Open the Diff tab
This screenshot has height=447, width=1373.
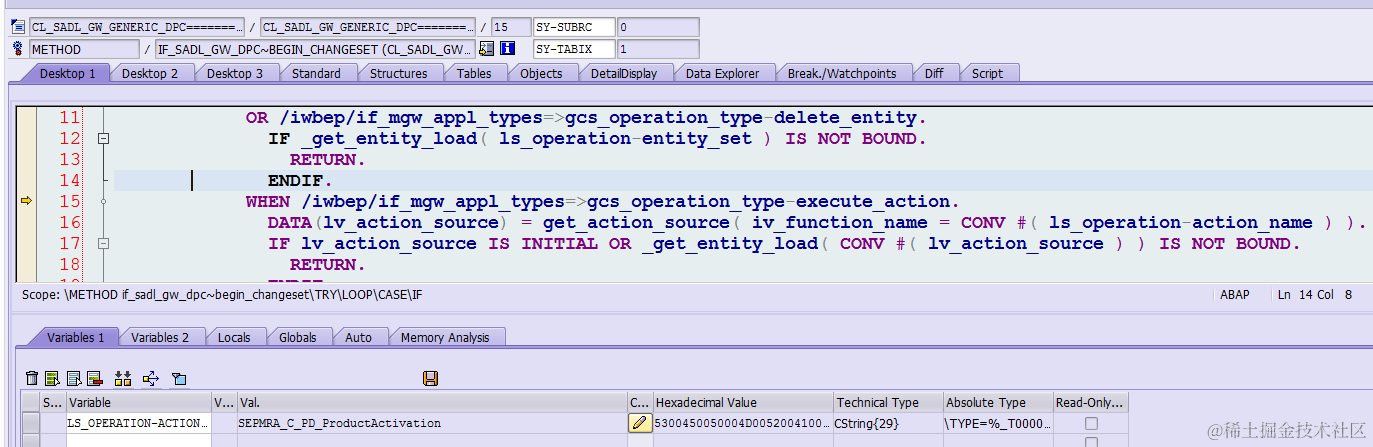click(934, 73)
